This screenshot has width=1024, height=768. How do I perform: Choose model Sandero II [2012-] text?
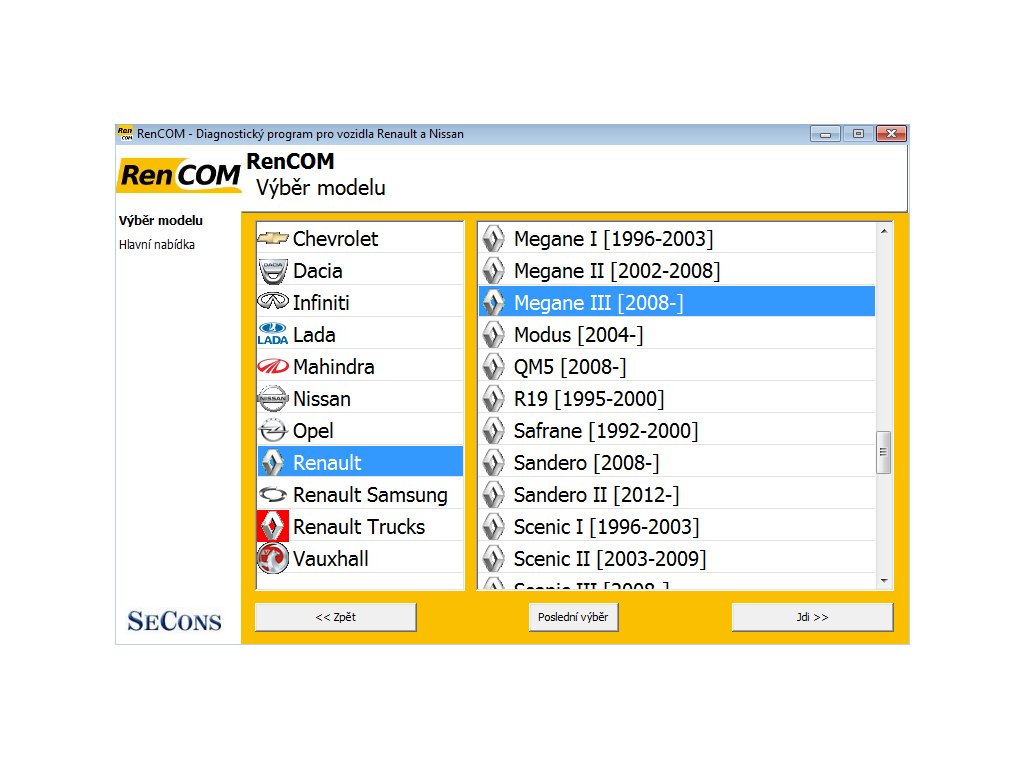tap(596, 494)
